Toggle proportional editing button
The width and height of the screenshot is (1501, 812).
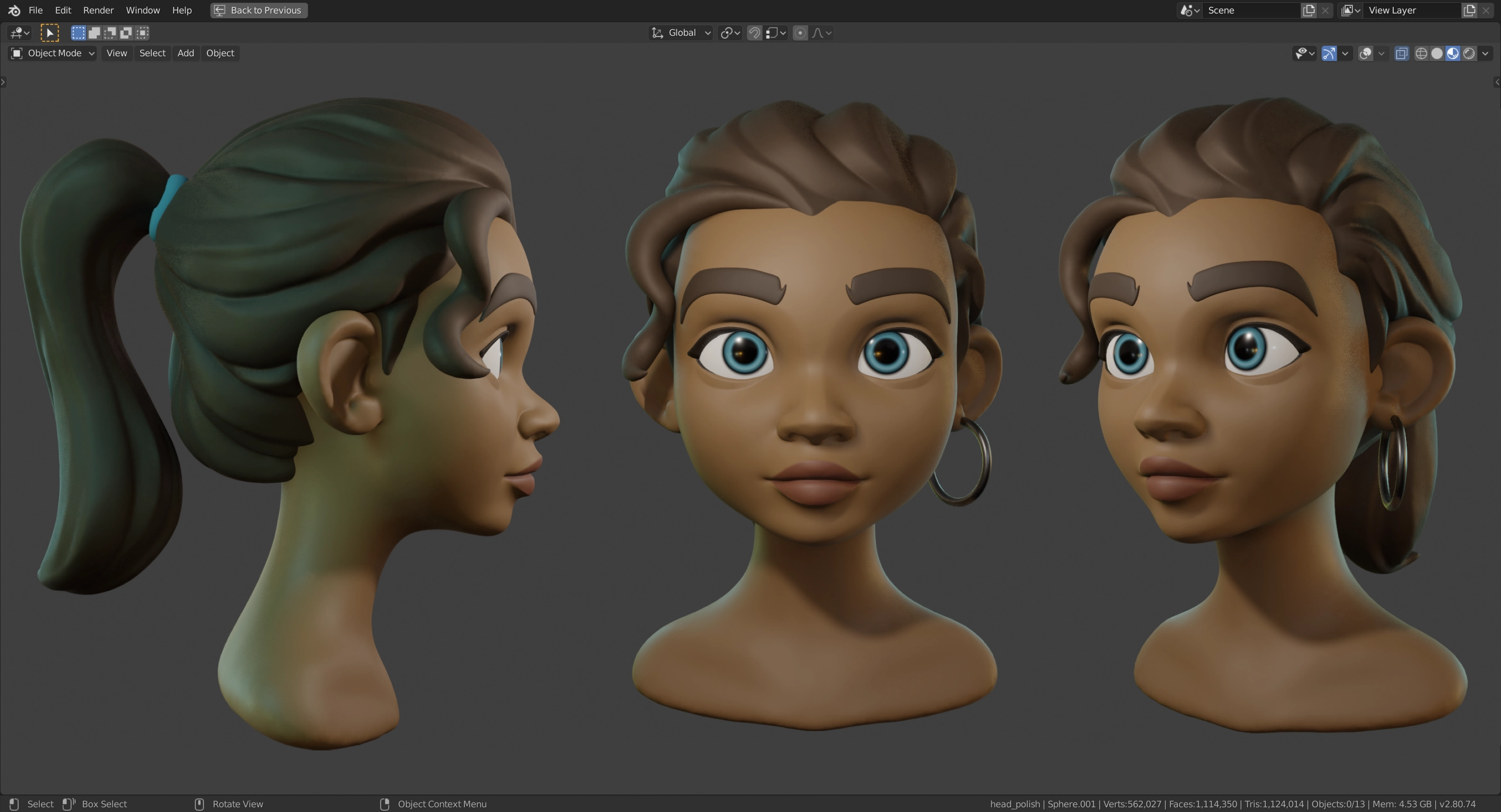tap(800, 33)
